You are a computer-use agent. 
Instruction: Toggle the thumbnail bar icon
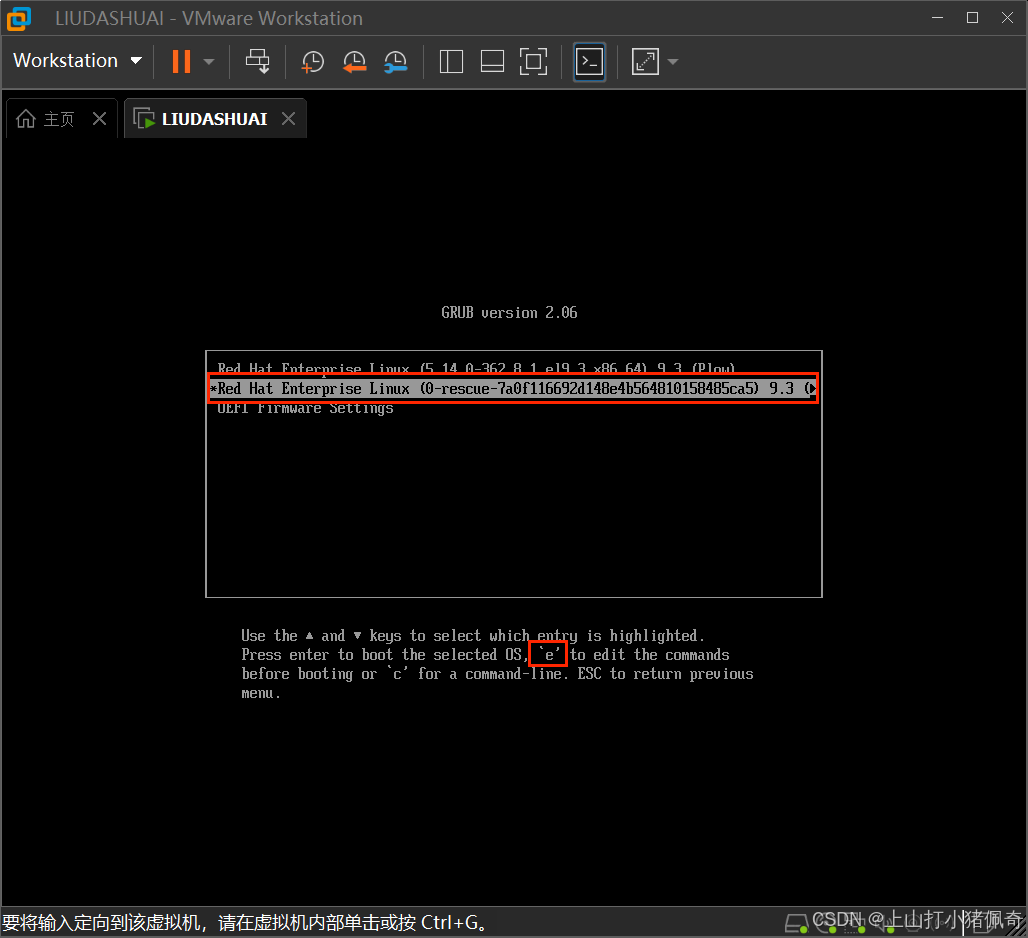492,62
